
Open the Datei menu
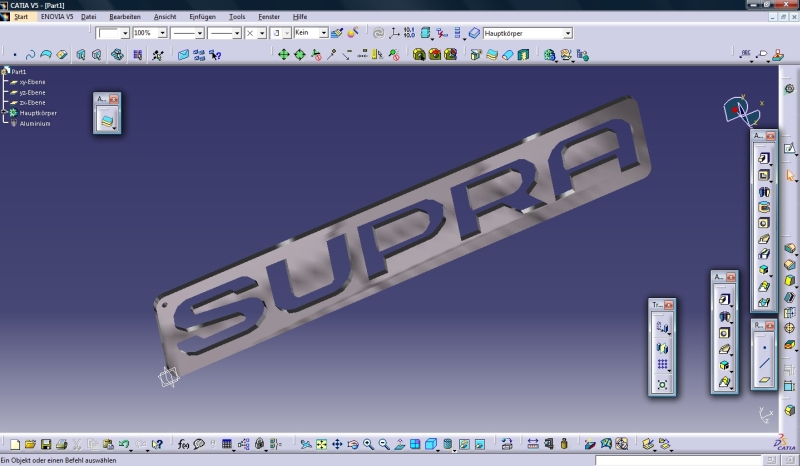[x=89, y=17]
